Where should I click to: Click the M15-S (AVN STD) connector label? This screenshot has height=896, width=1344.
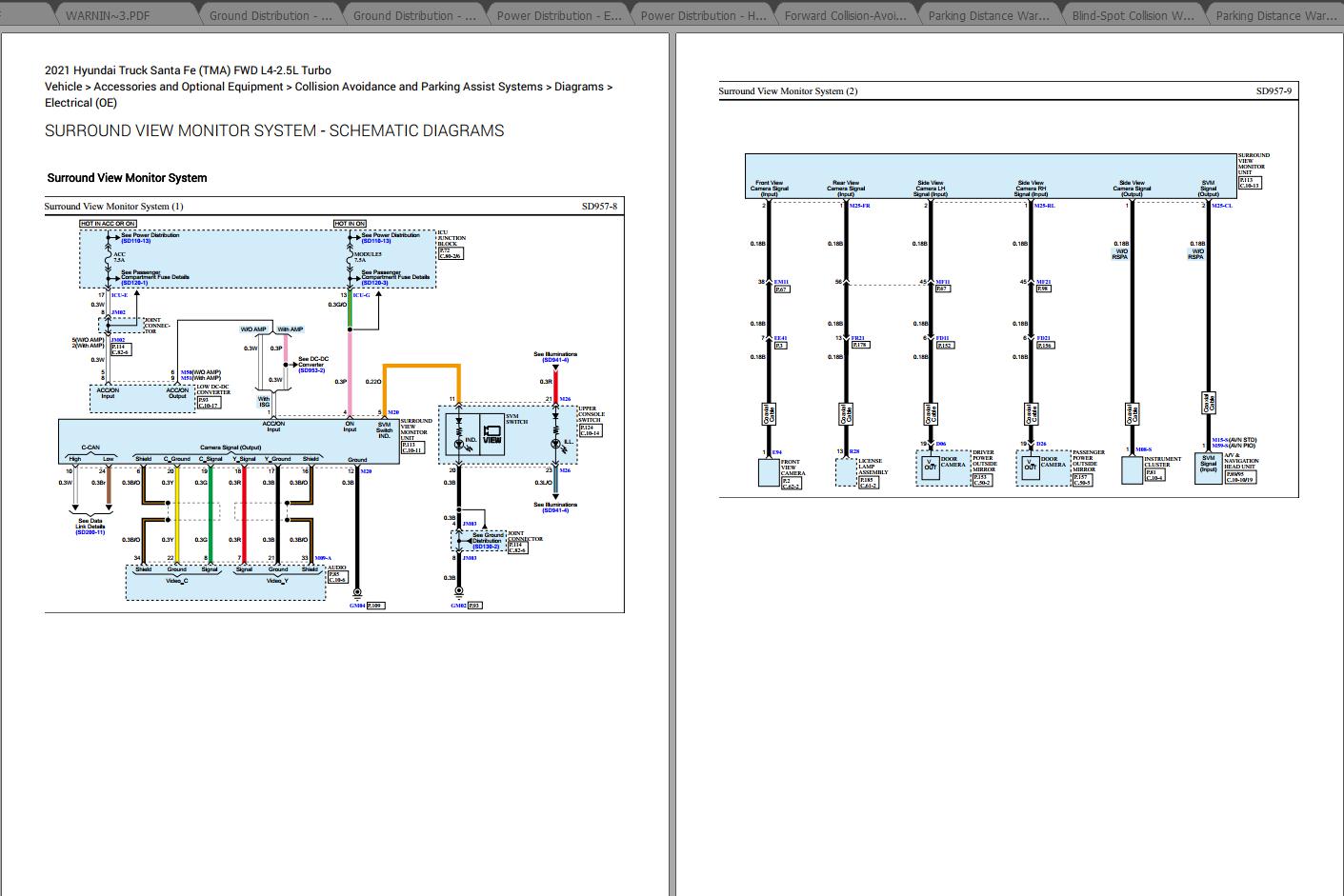[1235, 440]
